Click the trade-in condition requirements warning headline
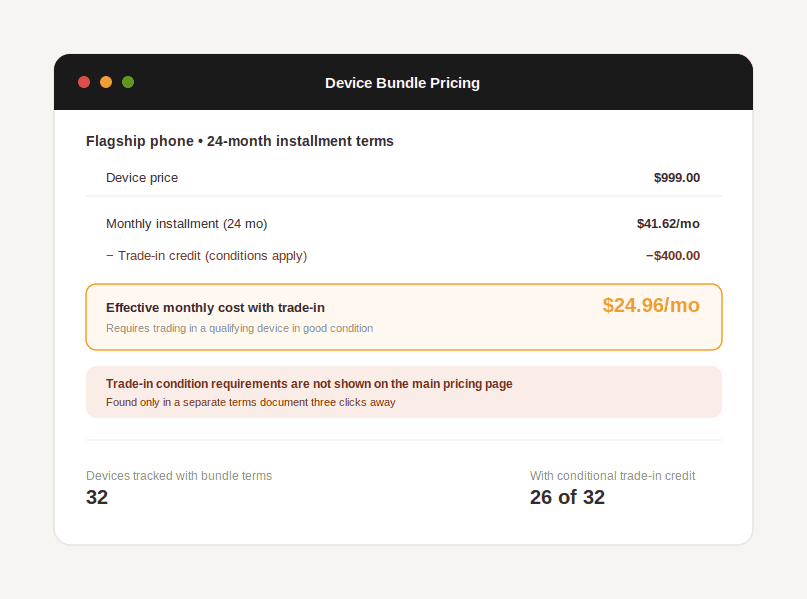 pos(309,384)
